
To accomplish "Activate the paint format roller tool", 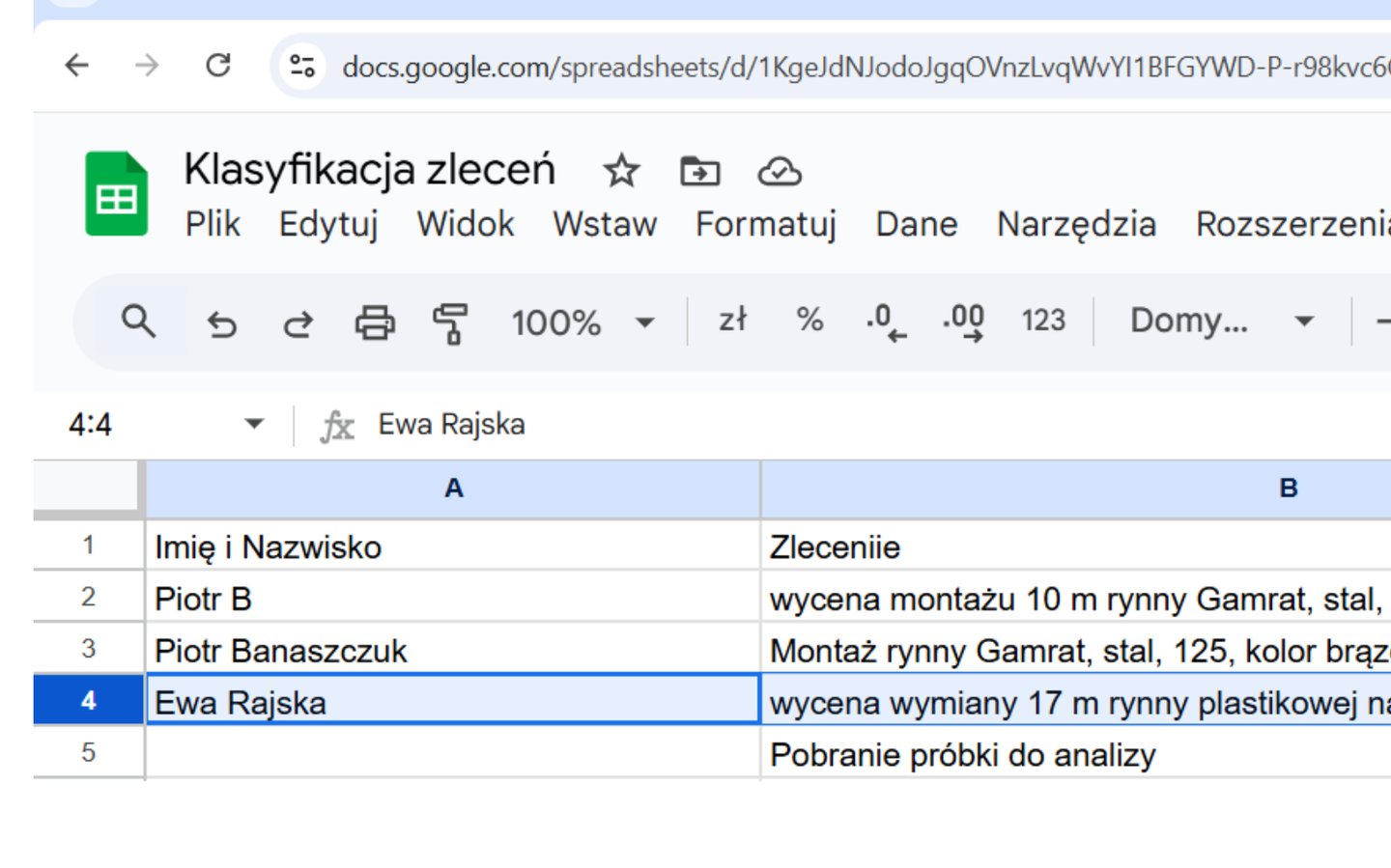I will [x=450, y=322].
